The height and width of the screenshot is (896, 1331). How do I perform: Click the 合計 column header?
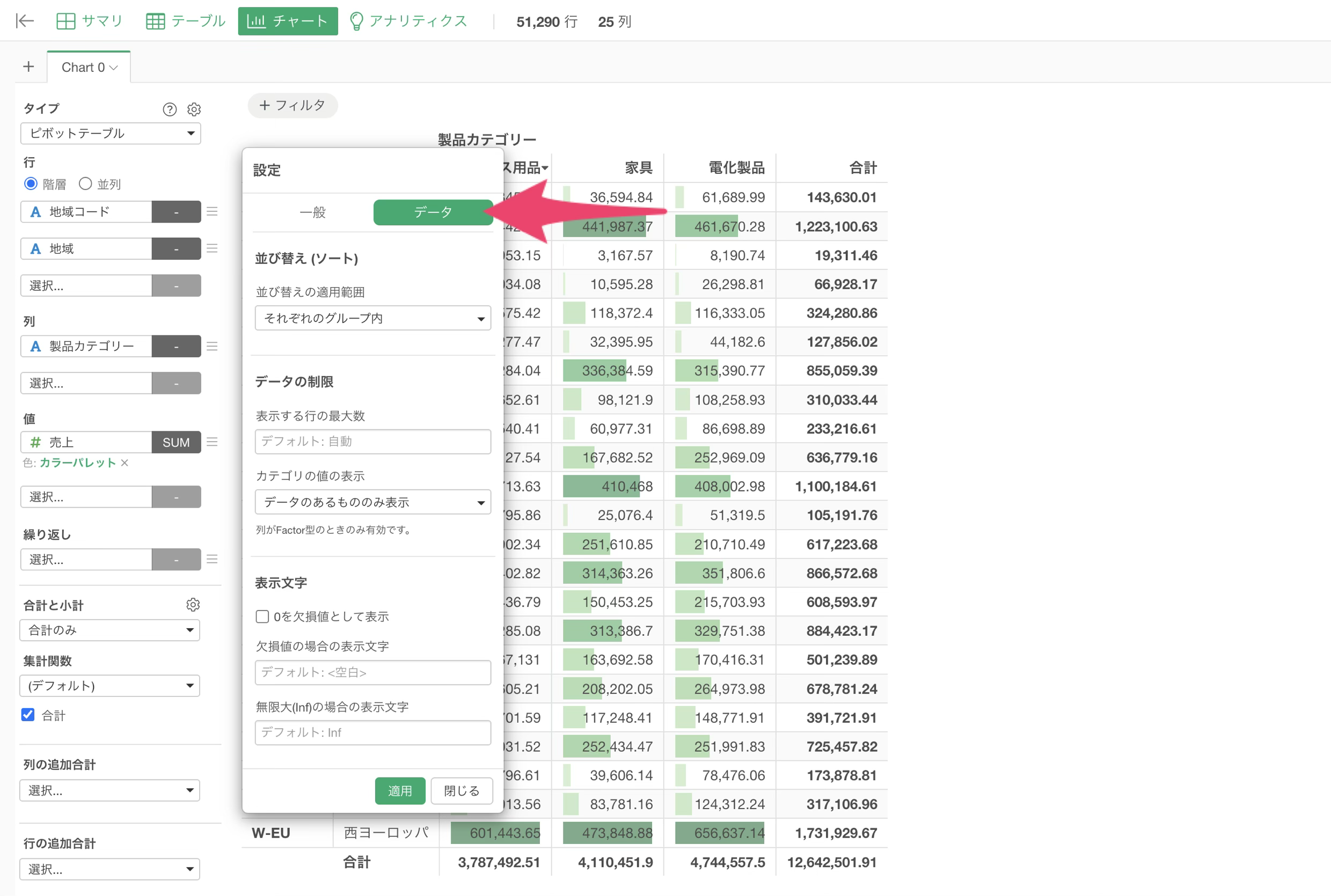[863, 168]
